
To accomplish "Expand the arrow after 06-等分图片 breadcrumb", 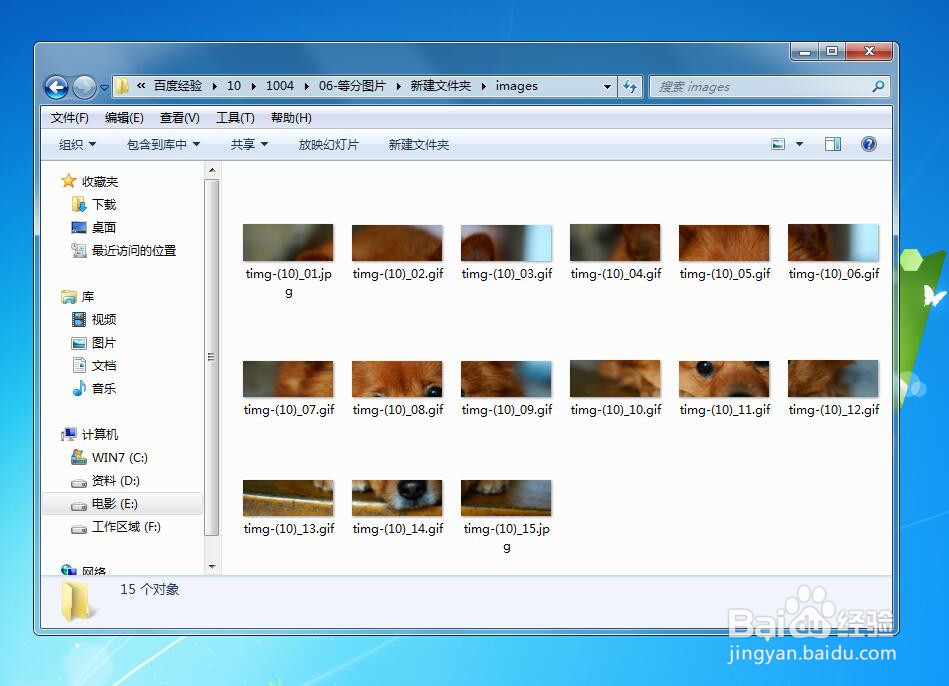I will (398, 87).
